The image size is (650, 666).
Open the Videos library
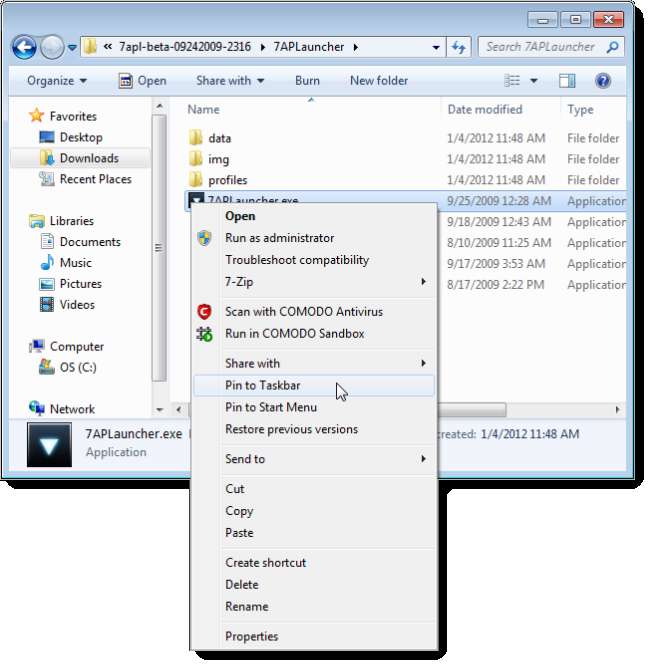(x=77, y=305)
